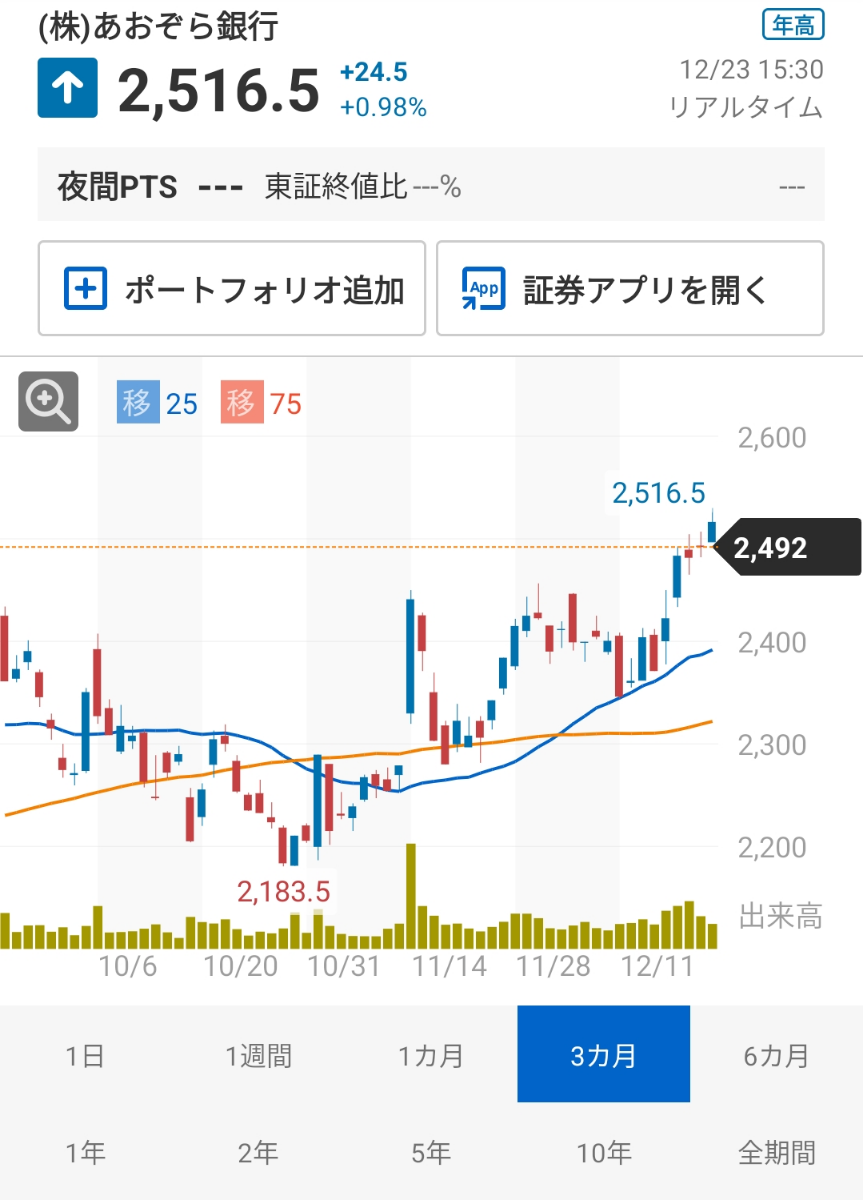
Task: Open 証券アプリを開く button
Action: [x=629, y=289]
